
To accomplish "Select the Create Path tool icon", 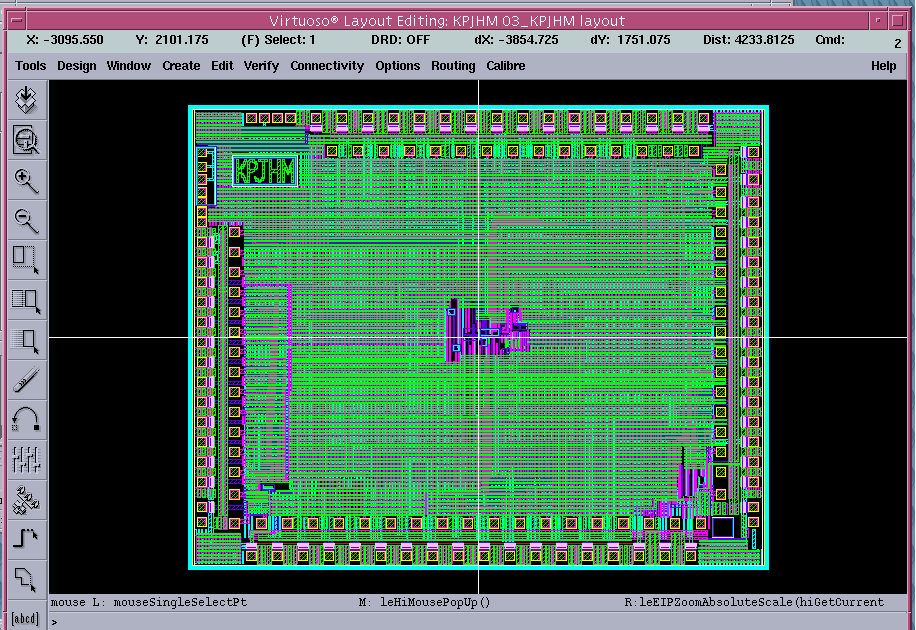I will pos(26,540).
